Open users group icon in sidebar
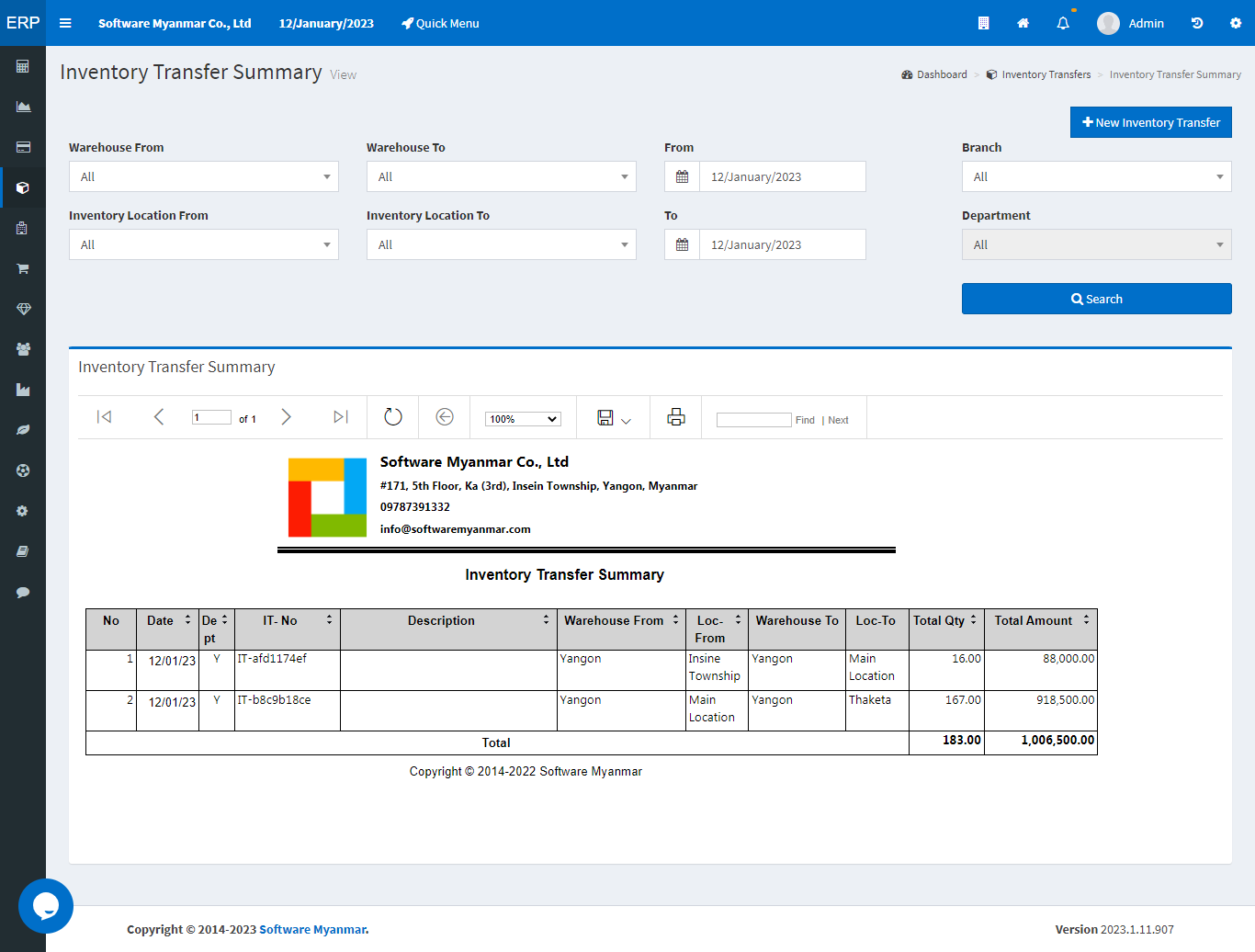This screenshot has width=1255, height=952. (x=23, y=349)
